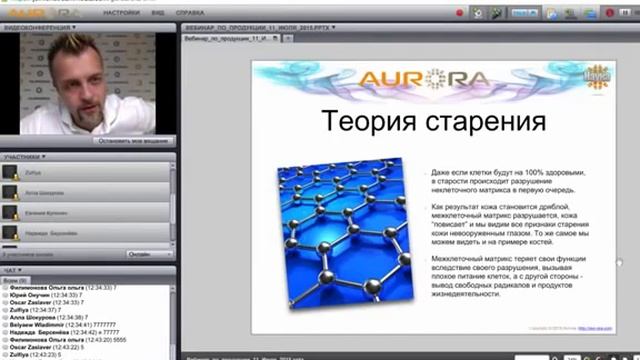This screenshot has height=360, width=640.
Task: Click the stop my broadcast button
Action: pyautogui.click(x=133, y=141)
